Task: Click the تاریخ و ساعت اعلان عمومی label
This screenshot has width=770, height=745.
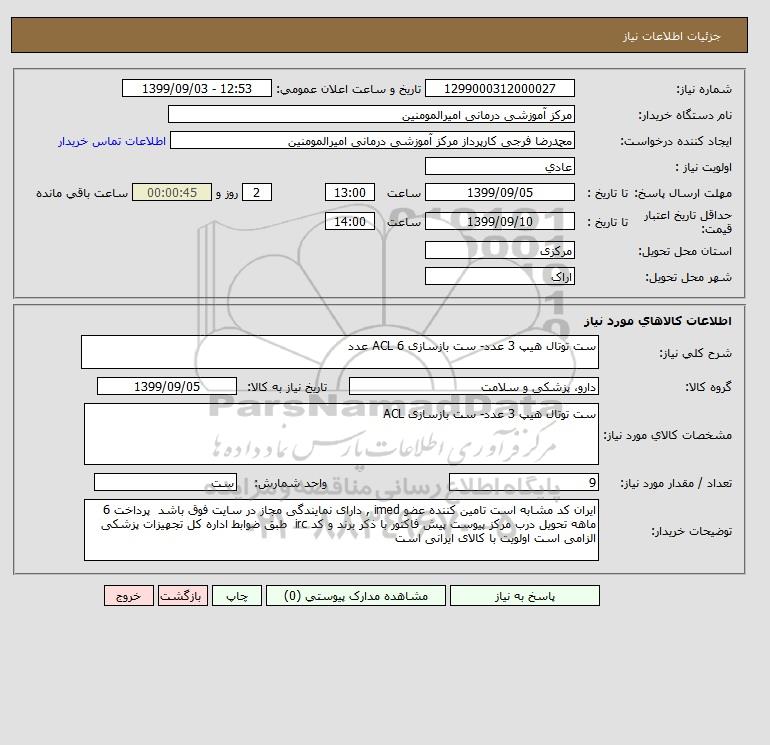Action: [x=349, y=89]
